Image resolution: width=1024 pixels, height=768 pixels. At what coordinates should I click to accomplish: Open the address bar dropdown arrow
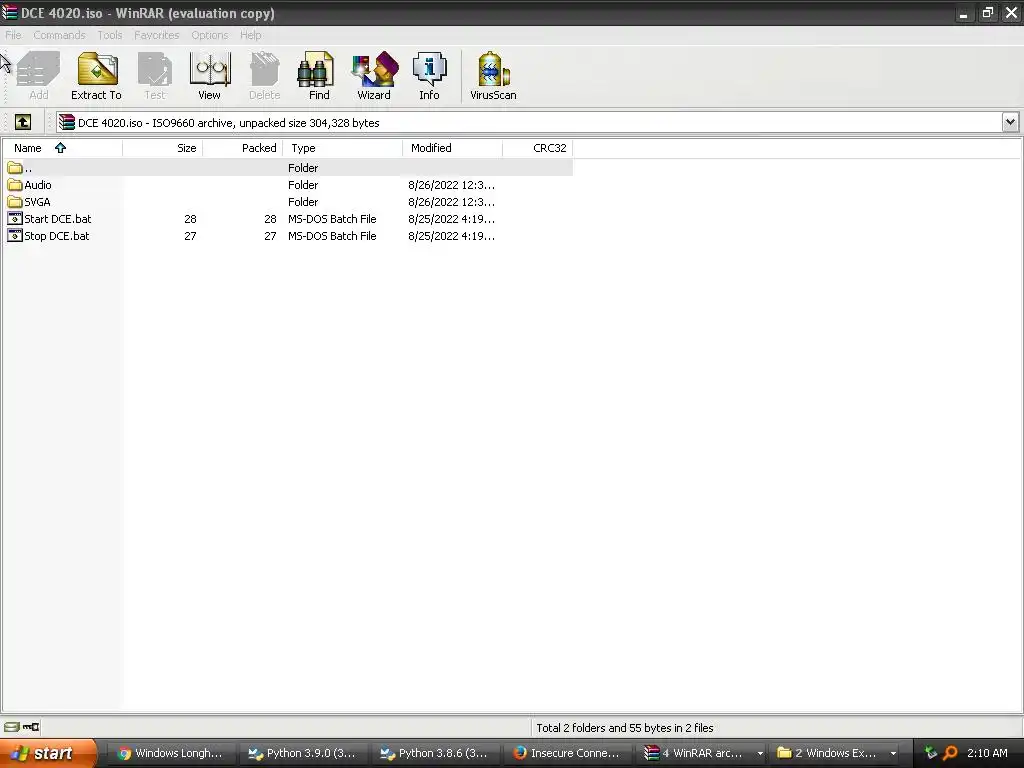[1010, 122]
